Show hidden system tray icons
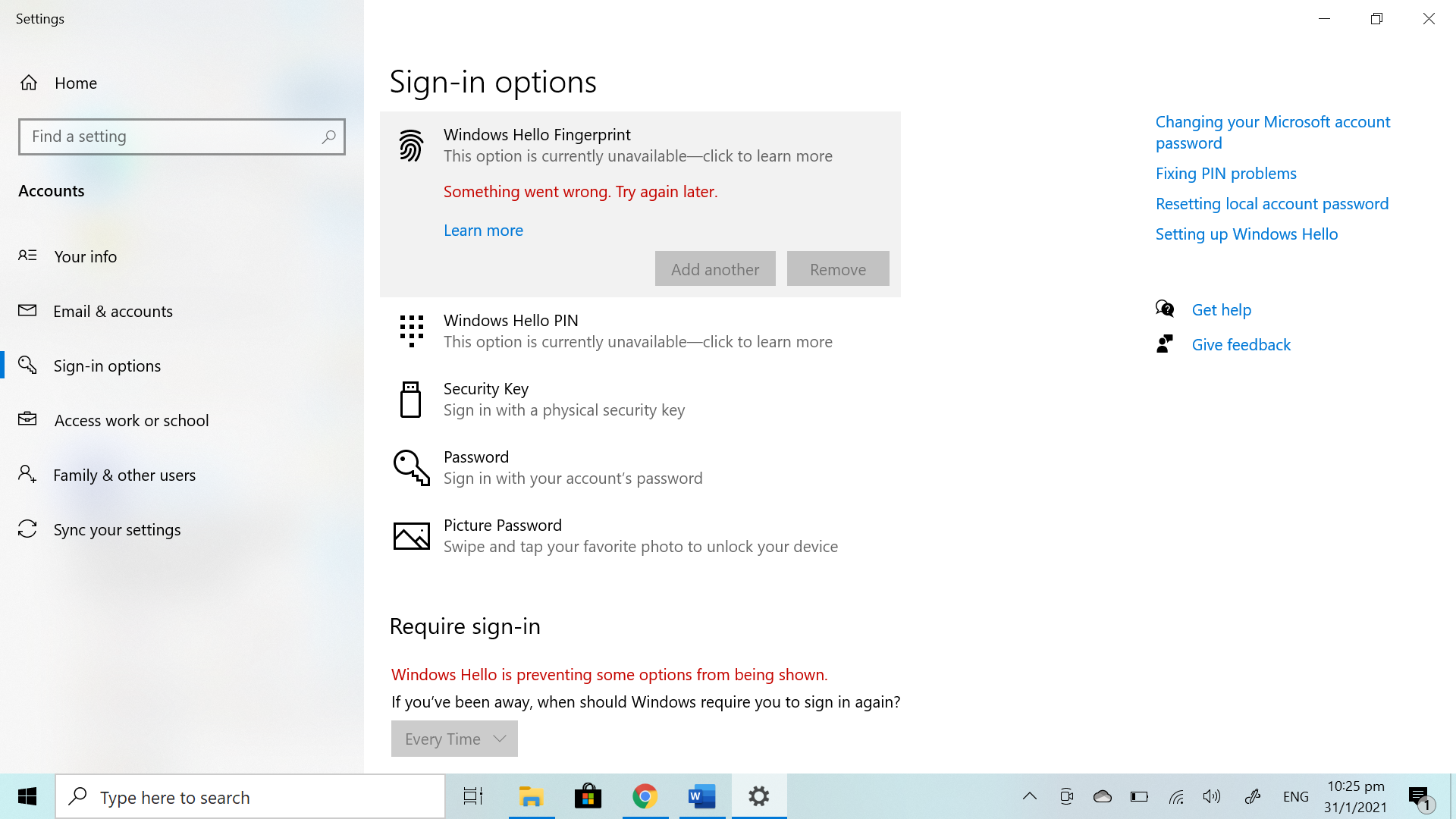 1030,796
